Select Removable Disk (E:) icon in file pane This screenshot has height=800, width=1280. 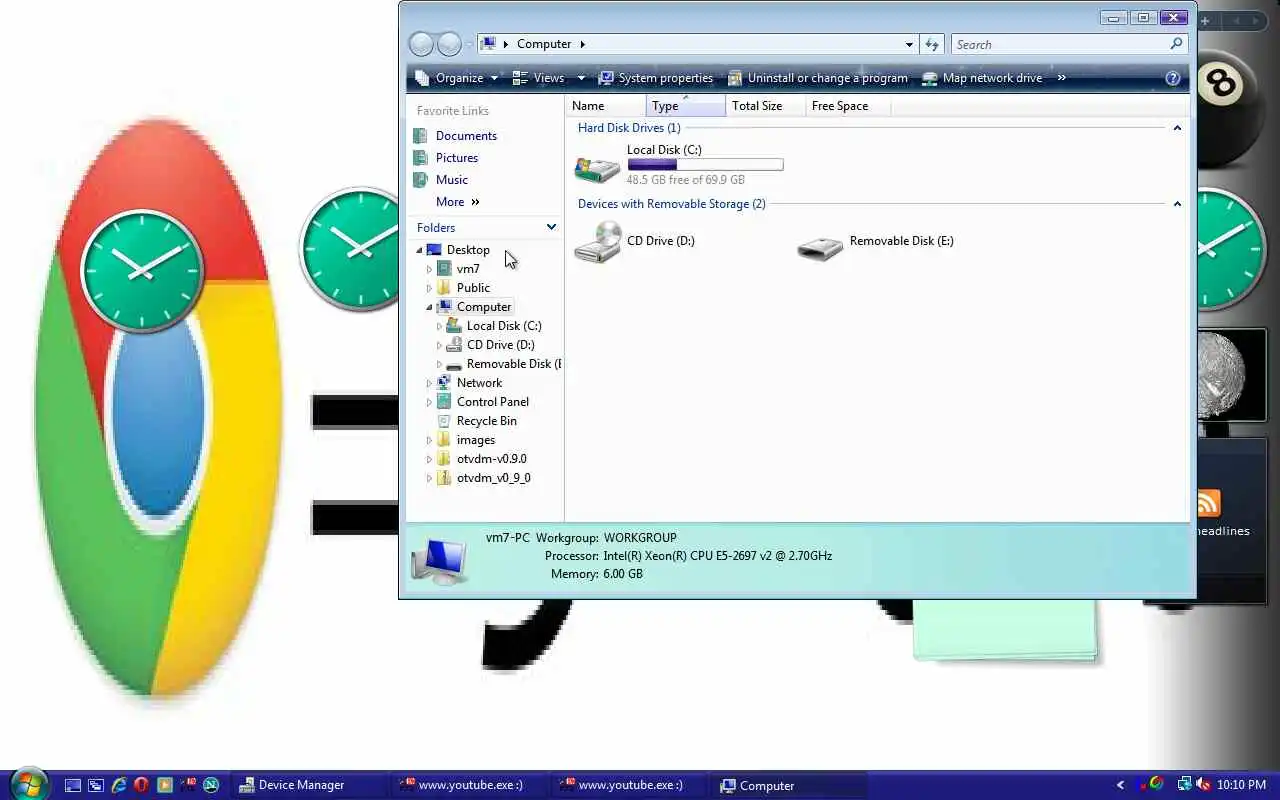click(820, 247)
